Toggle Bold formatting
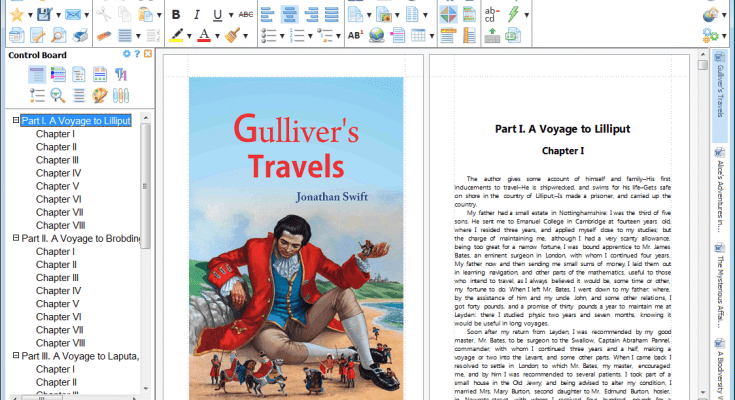 click(x=176, y=15)
